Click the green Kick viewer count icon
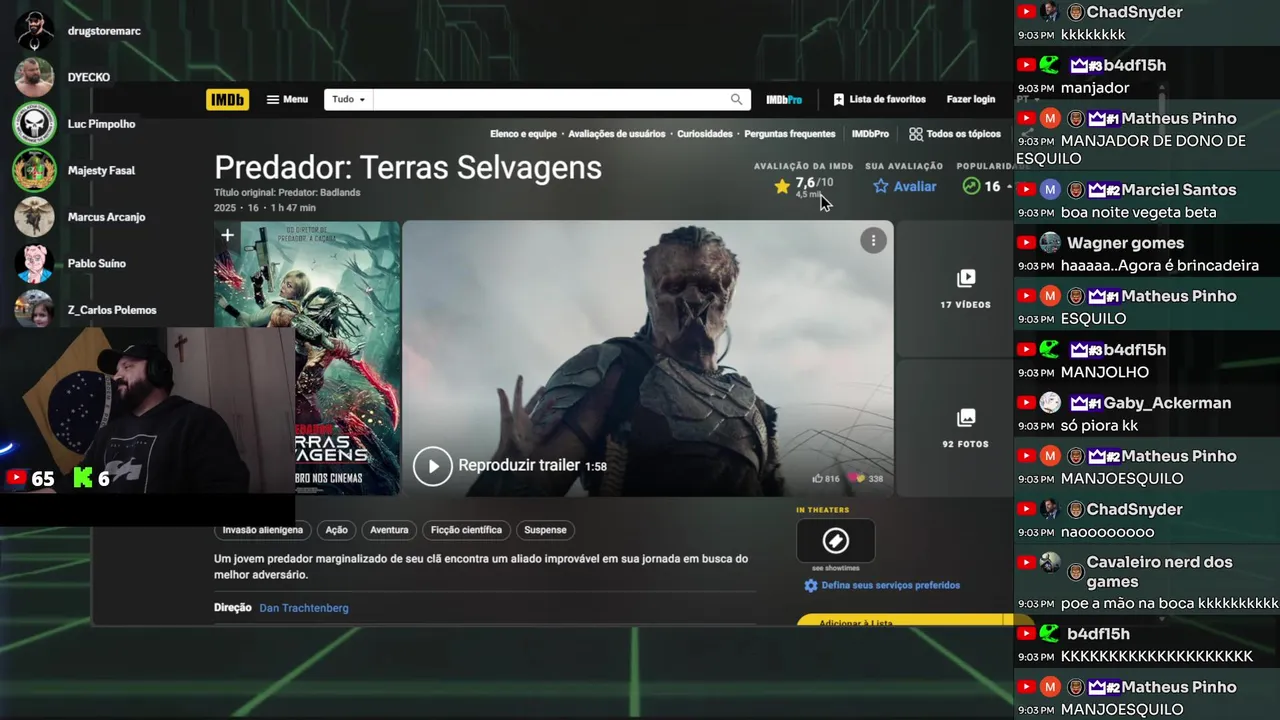 click(83, 478)
